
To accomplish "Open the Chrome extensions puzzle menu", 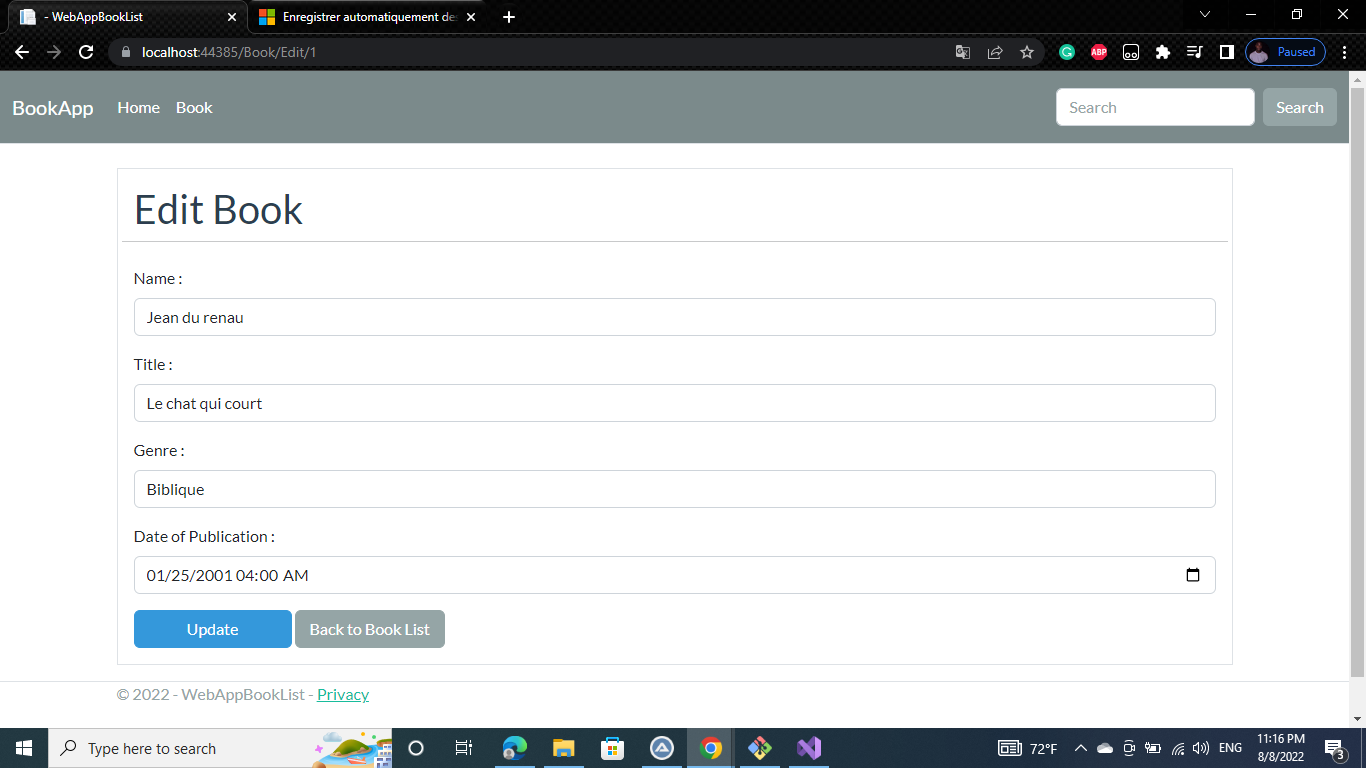I will (x=1163, y=52).
